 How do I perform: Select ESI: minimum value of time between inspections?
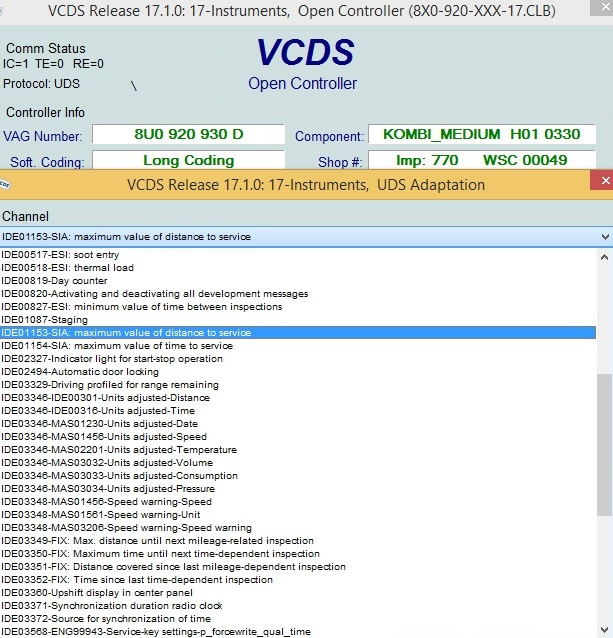pyautogui.click(x=298, y=307)
